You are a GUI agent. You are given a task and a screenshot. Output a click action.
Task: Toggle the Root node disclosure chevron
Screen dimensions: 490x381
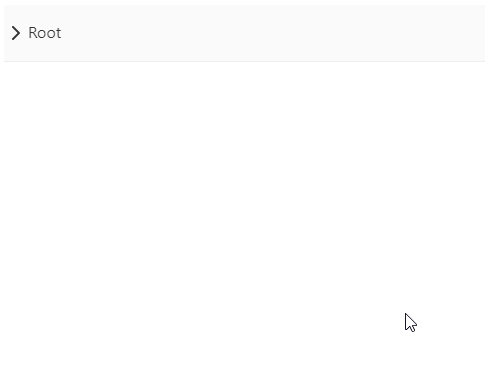tap(16, 33)
